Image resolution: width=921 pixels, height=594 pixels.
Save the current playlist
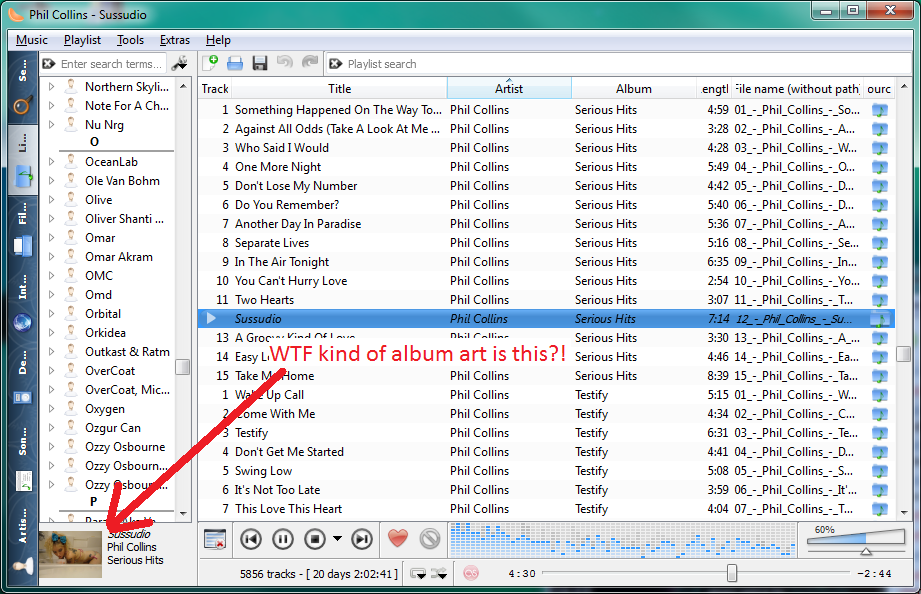[x=260, y=63]
